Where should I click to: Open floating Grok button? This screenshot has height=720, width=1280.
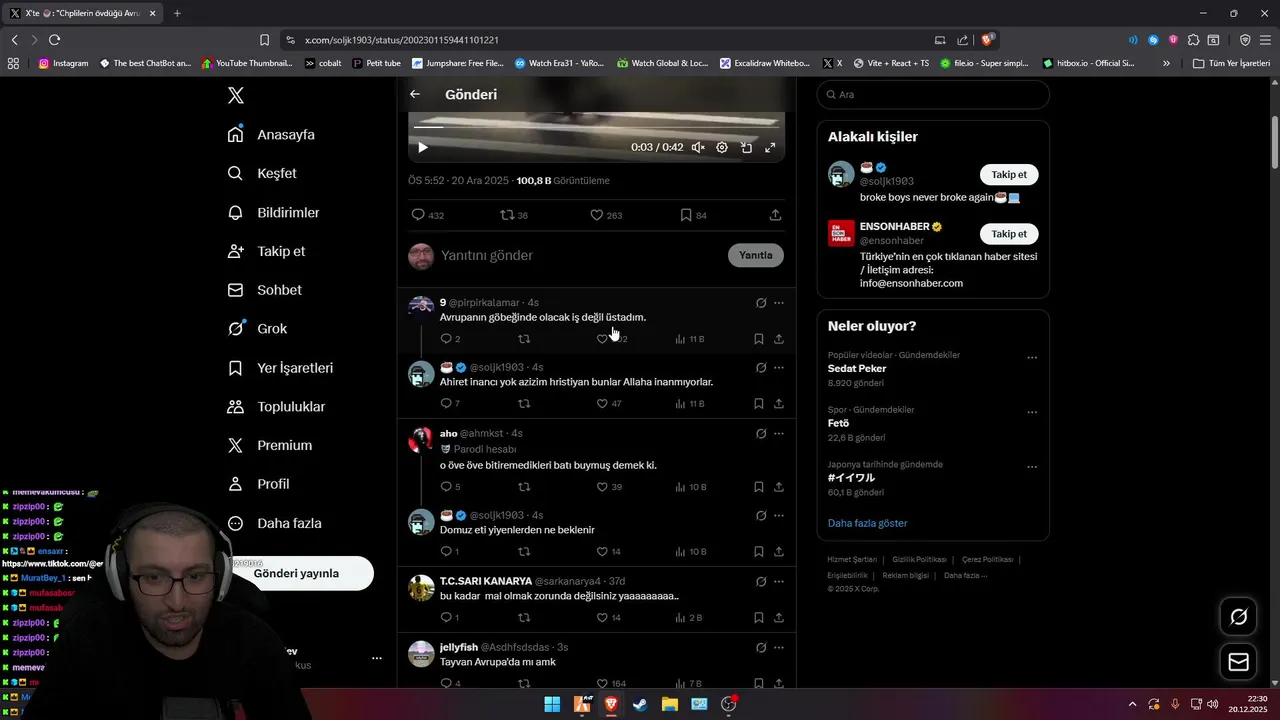click(1238, 617)
